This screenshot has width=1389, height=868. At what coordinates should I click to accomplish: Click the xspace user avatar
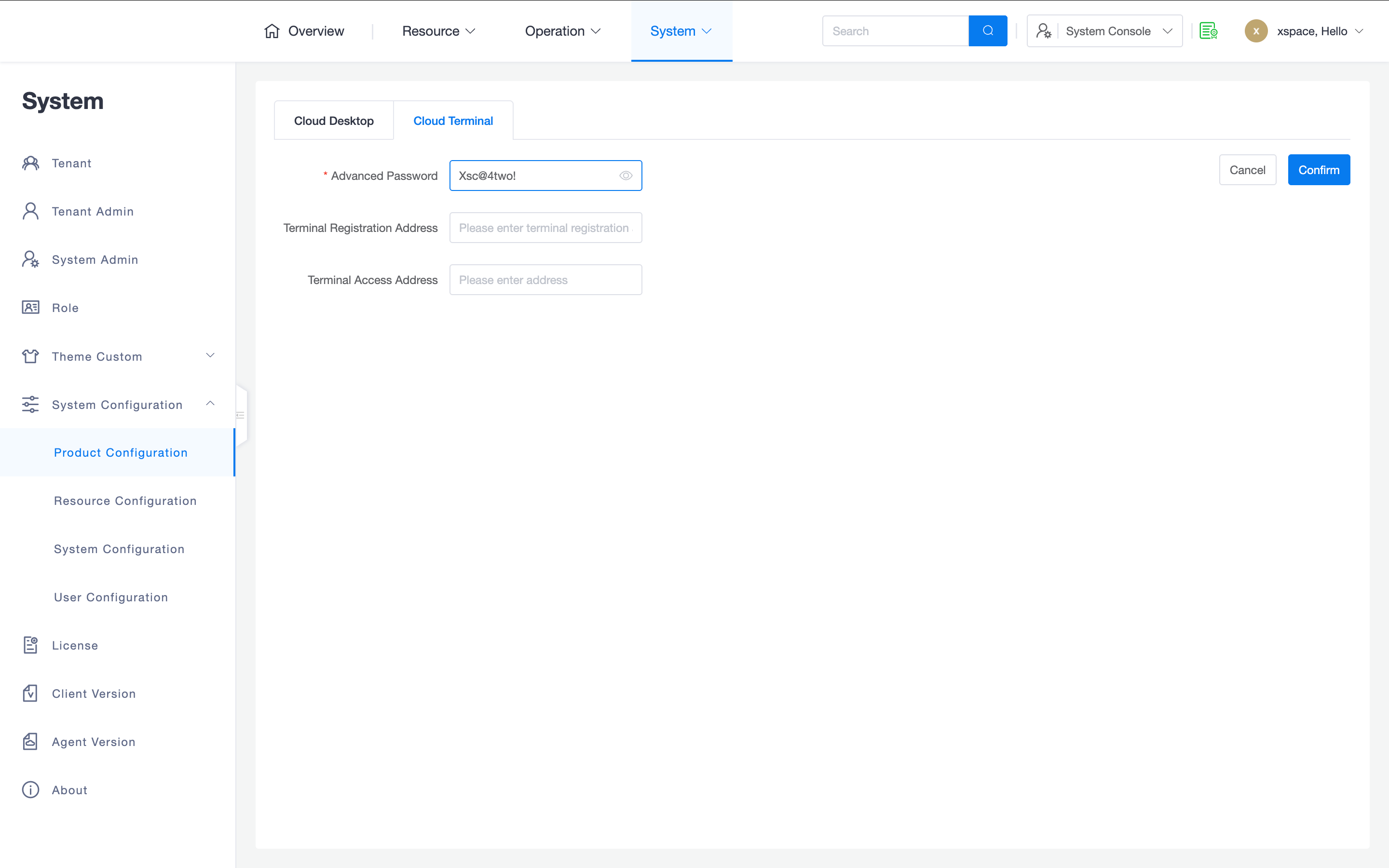point(1256,31)
